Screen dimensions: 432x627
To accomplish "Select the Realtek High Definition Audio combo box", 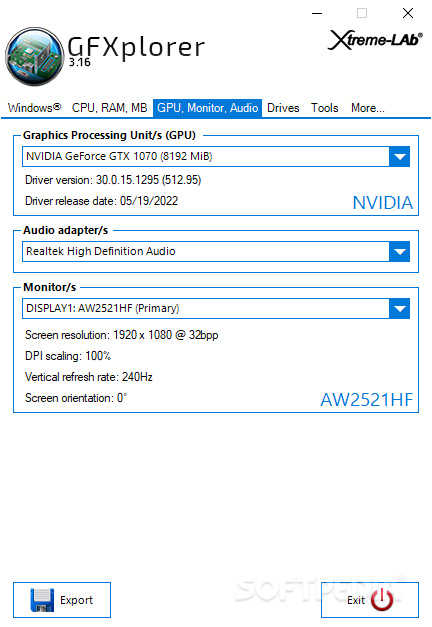I will pyautogui.click(x=216, y=252).
